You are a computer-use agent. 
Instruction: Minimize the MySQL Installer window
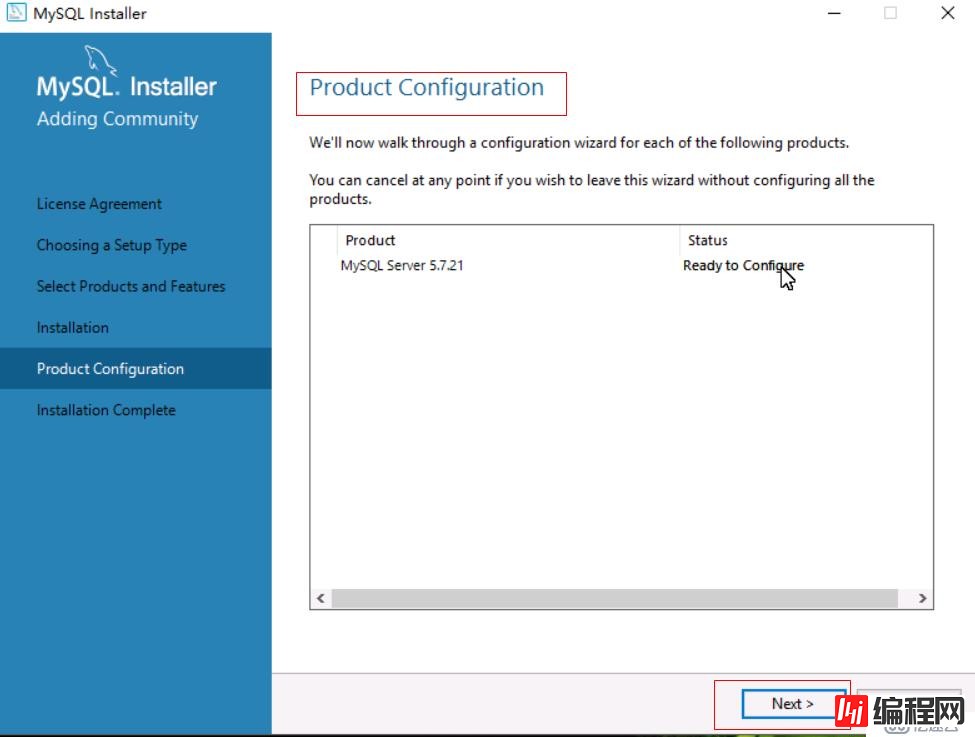[x=834, y=13]
